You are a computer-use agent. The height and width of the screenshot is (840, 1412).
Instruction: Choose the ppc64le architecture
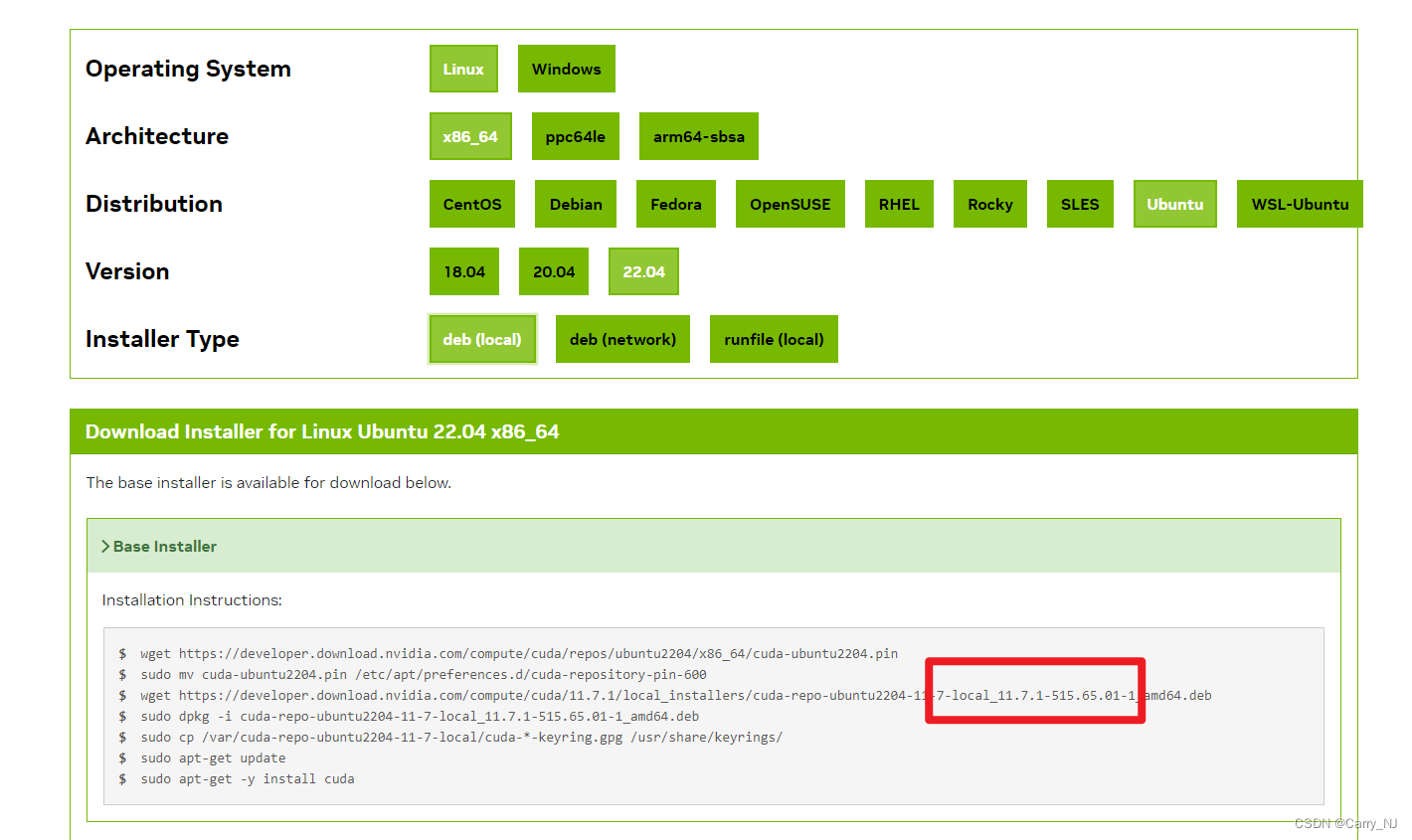(x=575, y=136)
